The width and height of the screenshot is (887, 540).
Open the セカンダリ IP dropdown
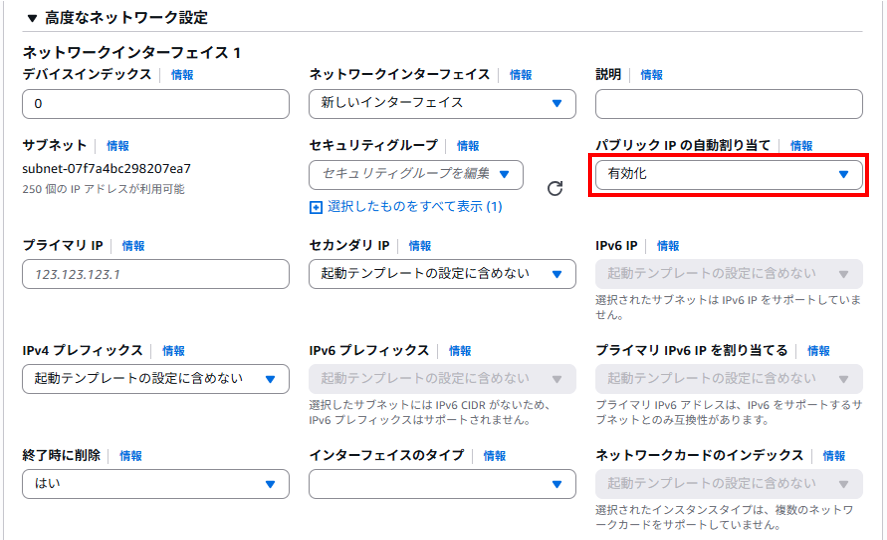[442, 274]
